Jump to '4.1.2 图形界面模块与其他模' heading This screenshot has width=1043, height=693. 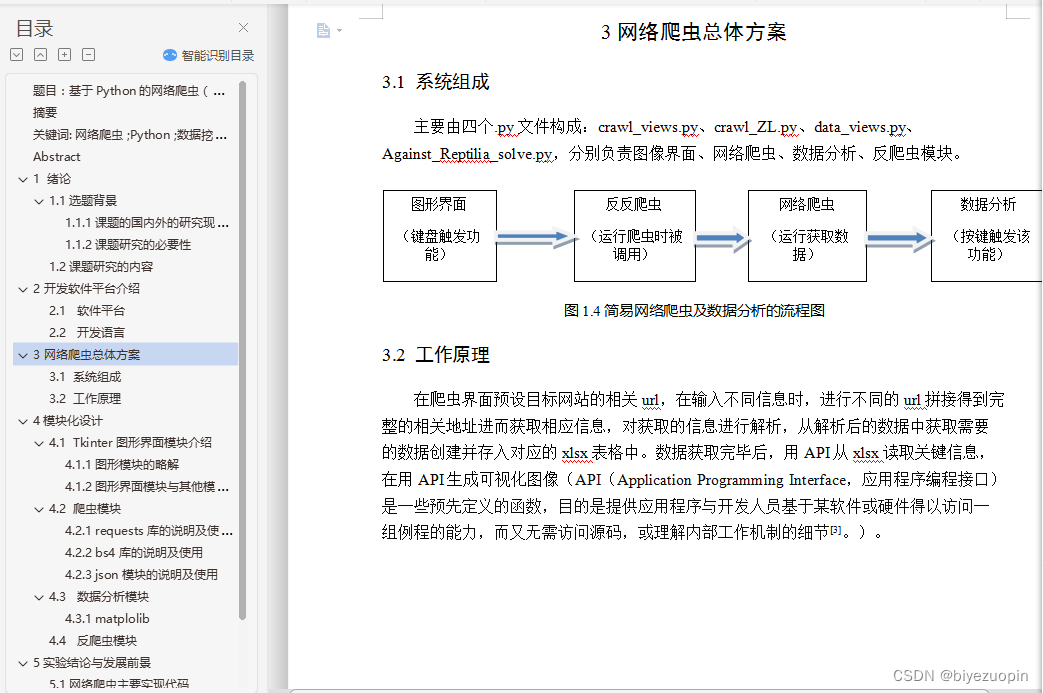[146, 486]
